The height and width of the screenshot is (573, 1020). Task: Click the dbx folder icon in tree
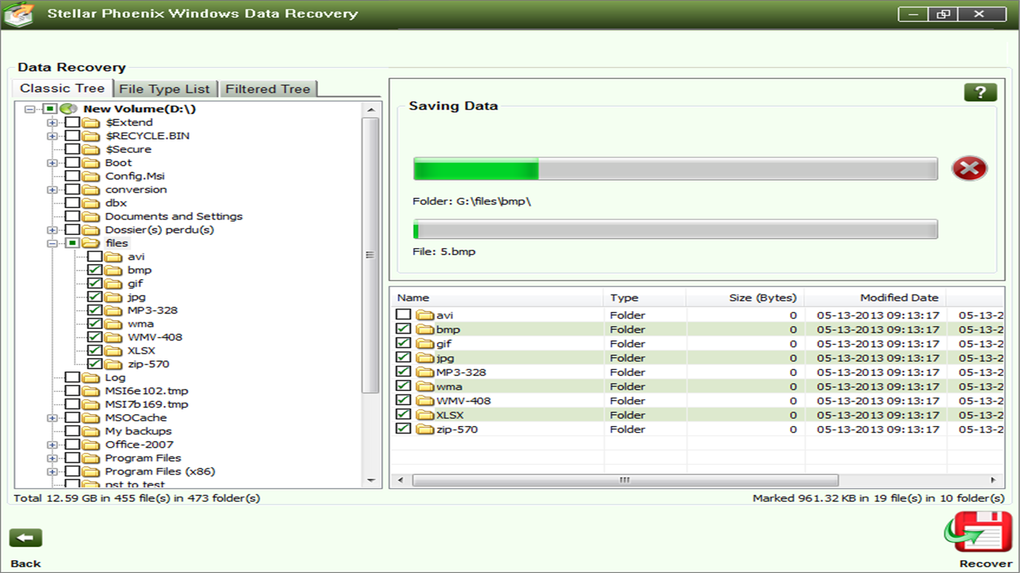point(91,203)
